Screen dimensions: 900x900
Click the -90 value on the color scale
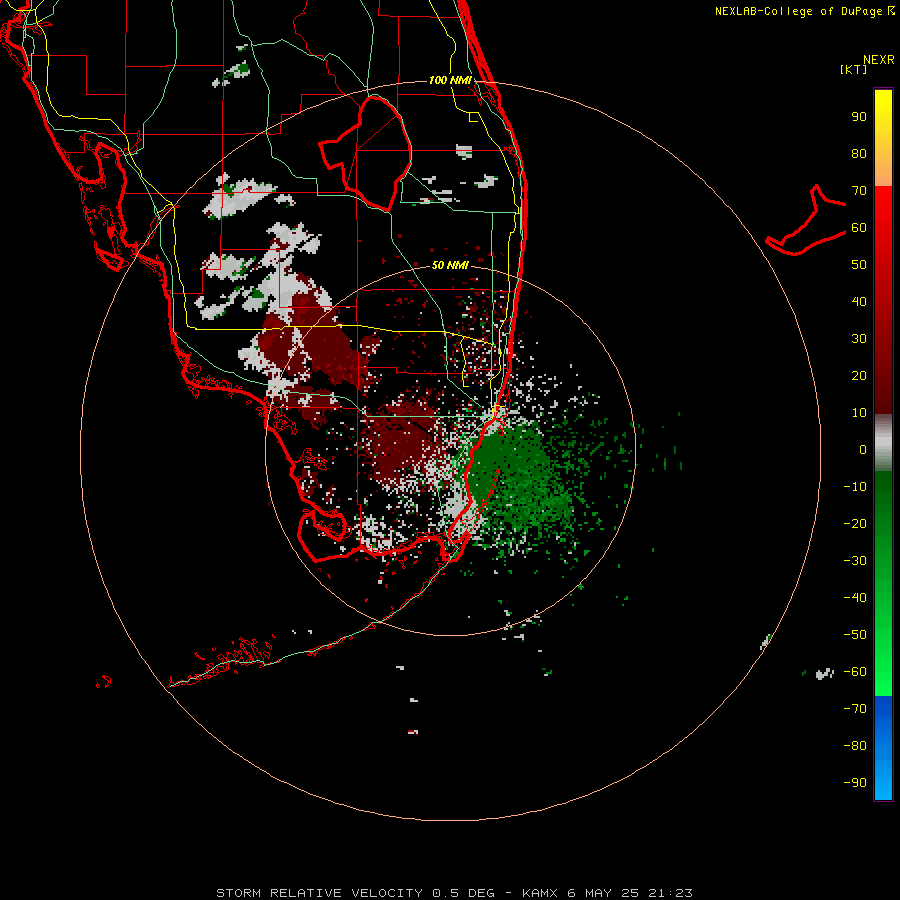point(855,783)
